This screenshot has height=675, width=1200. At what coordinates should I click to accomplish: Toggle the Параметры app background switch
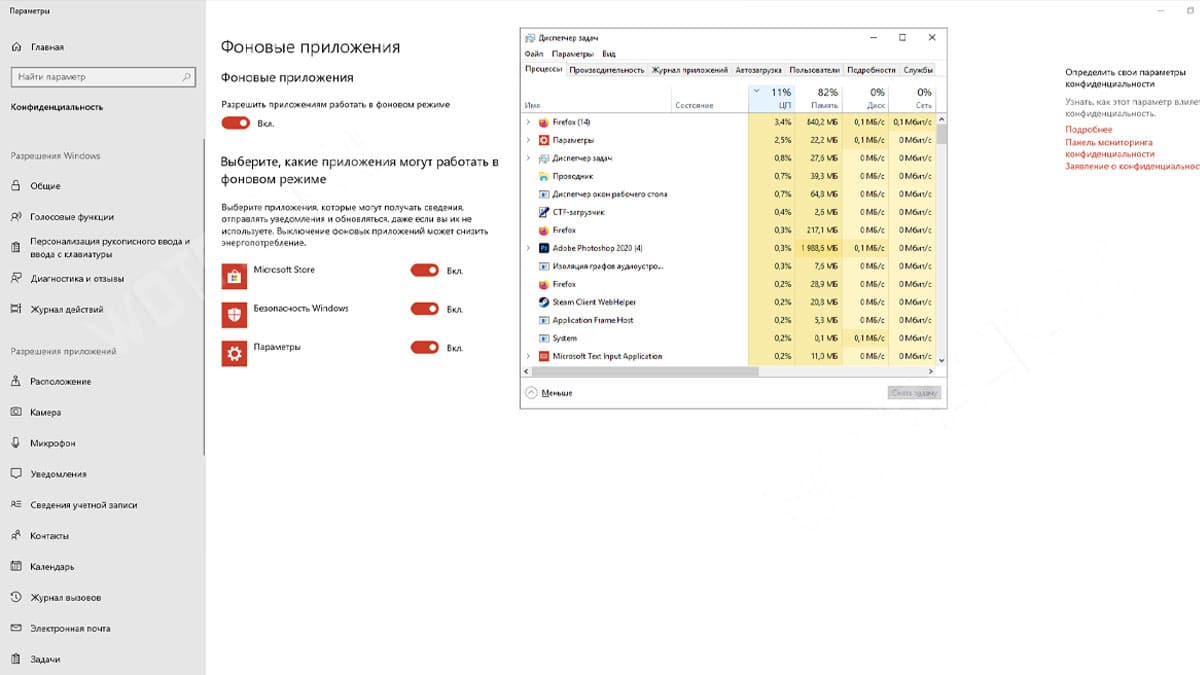(x=425, y=347)
